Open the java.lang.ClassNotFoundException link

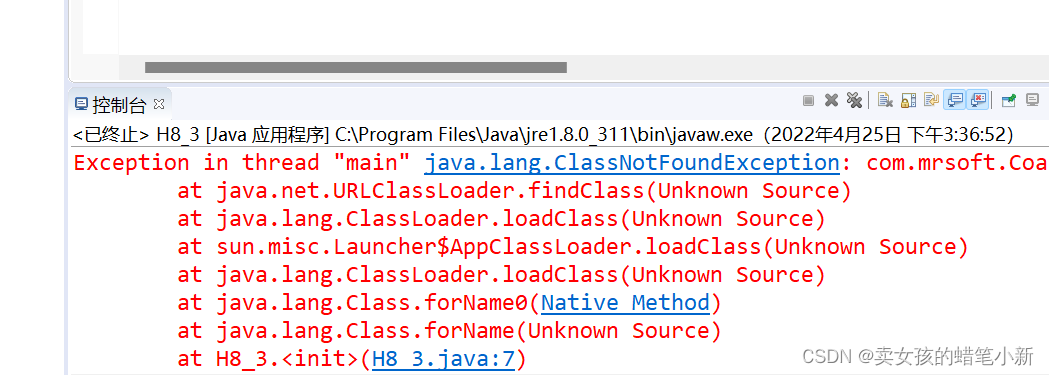[x=632, y=162]
